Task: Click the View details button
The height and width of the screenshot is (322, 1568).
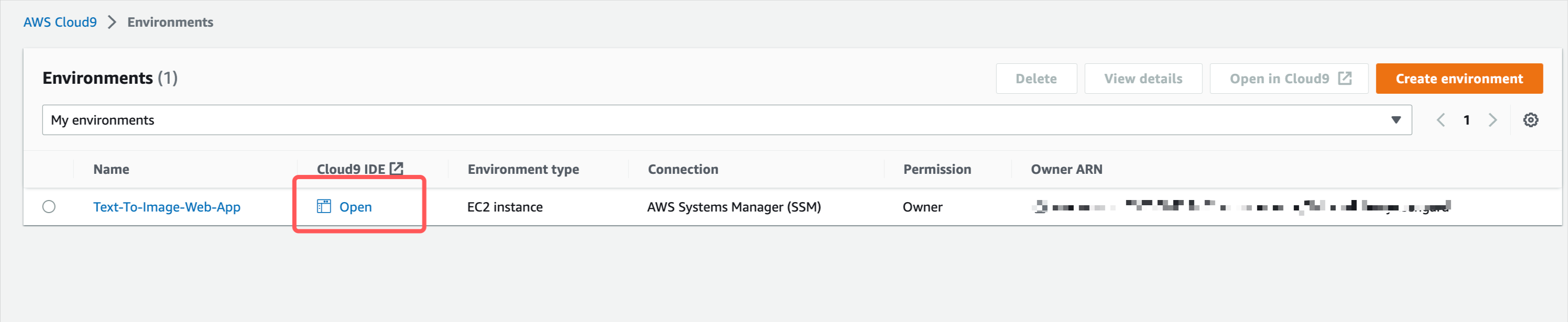Action: [x=1143, y=79]
